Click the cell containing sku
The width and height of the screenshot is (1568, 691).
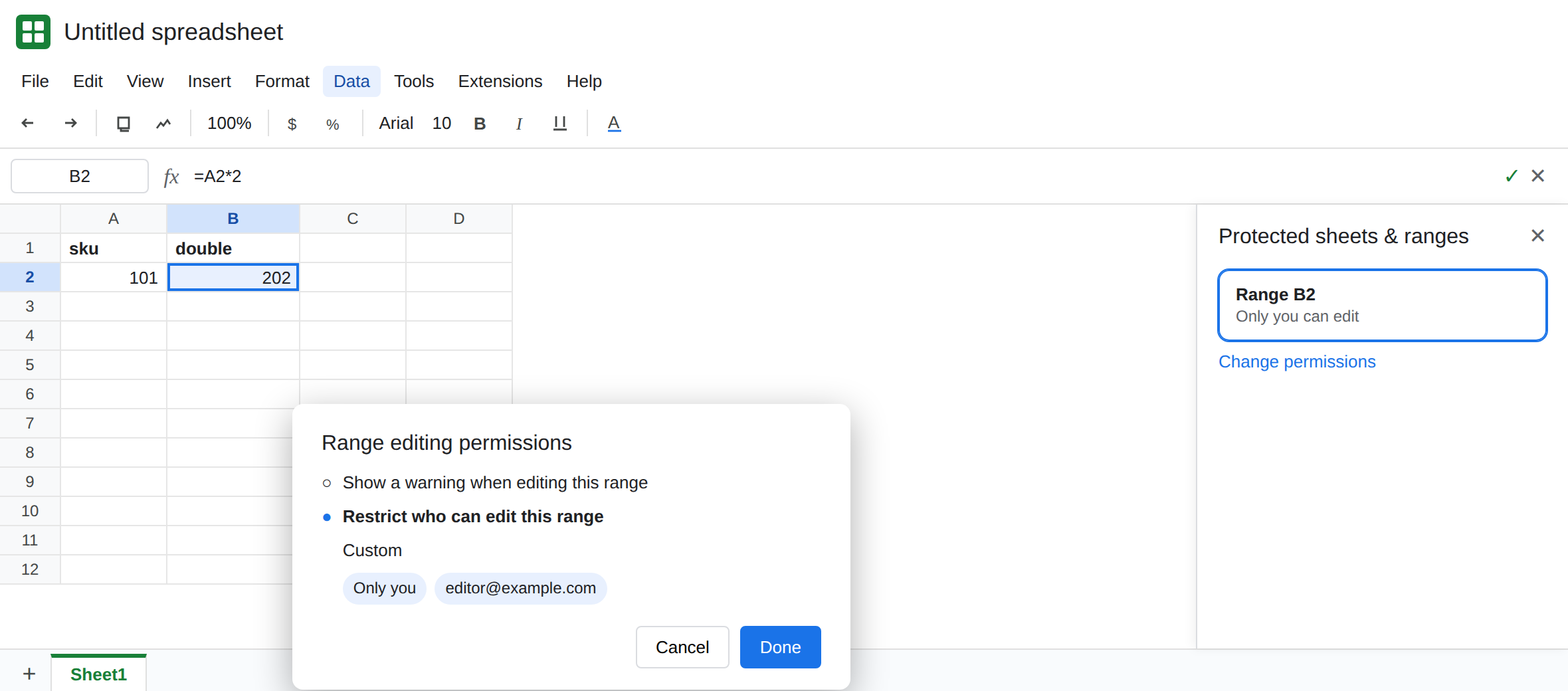pyautogui.click(x=114, y=248)
